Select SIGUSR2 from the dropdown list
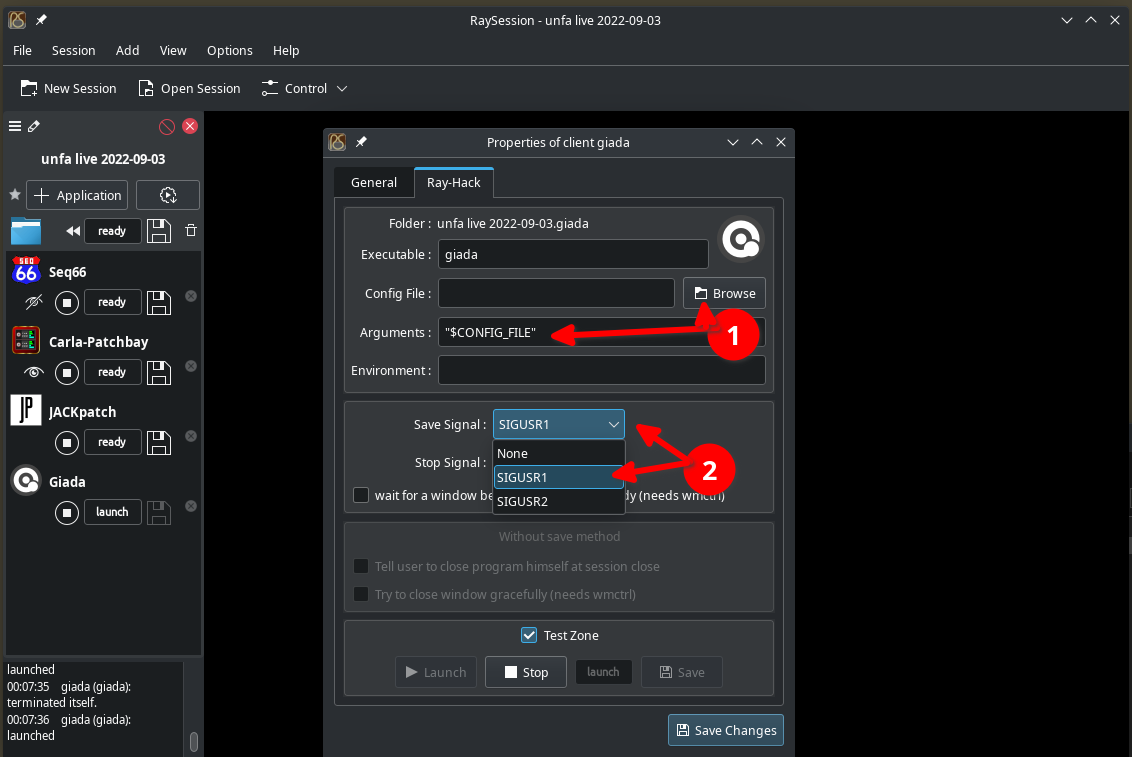Screen dimensions: 1132x757 [x=559, y=501]
